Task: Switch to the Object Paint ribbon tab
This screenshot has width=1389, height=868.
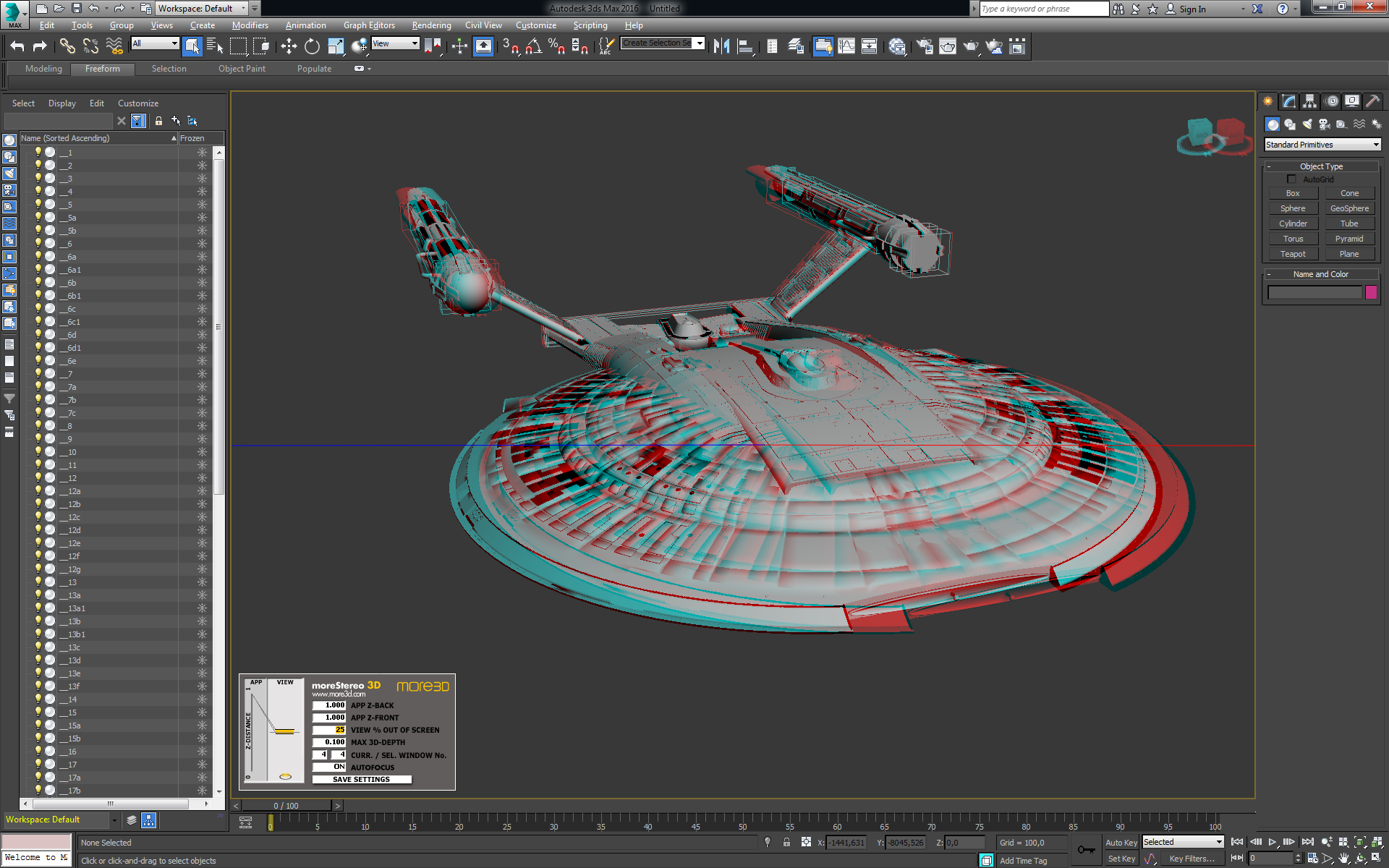Action: click(x=242, y=69)
